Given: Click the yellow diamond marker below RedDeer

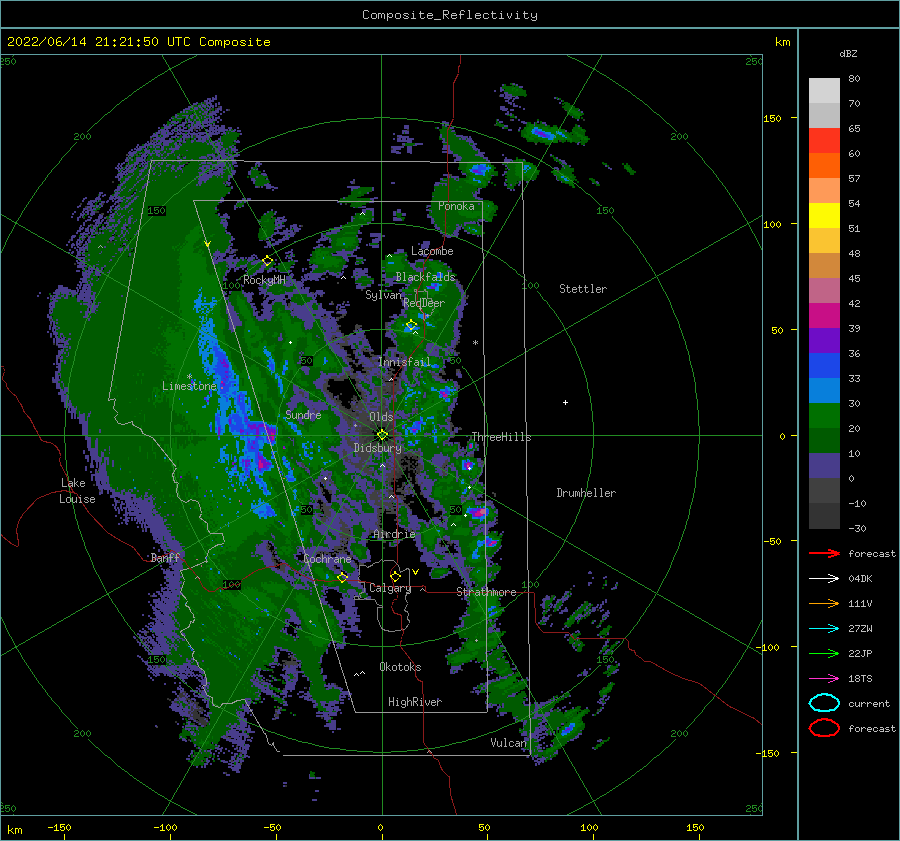Looking at the screenshot, I should (412, 325).
